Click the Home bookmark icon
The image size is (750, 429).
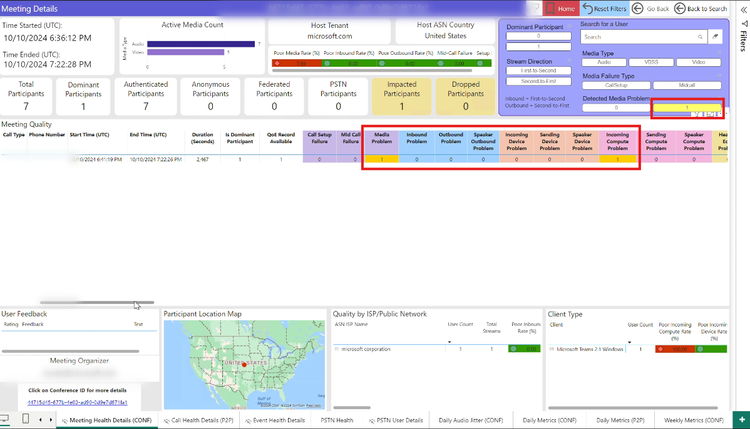pos(551,8)
